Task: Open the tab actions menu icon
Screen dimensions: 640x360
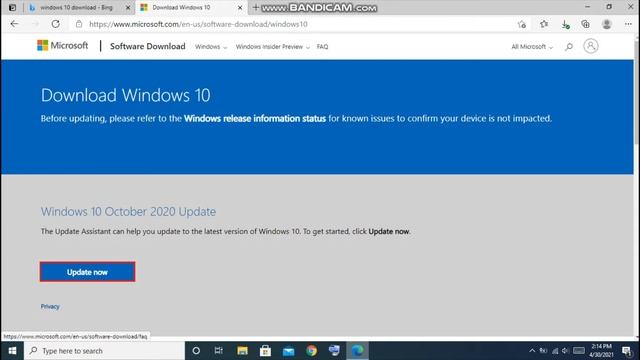Action: (12, 7)
